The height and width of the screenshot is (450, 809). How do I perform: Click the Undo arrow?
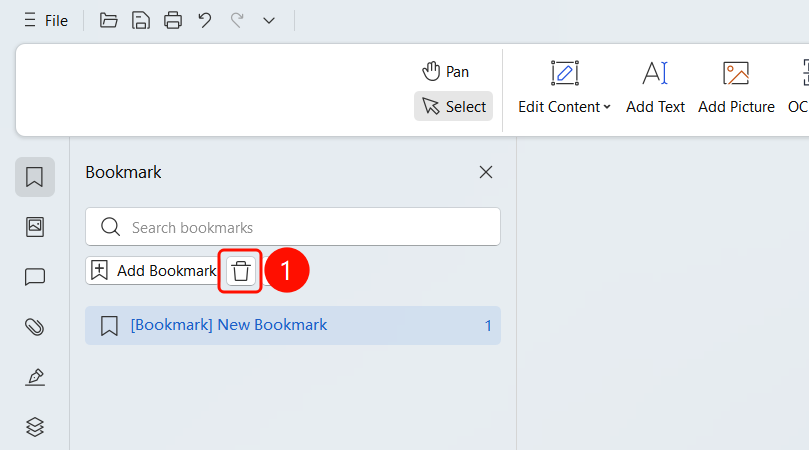click(205, 21)
